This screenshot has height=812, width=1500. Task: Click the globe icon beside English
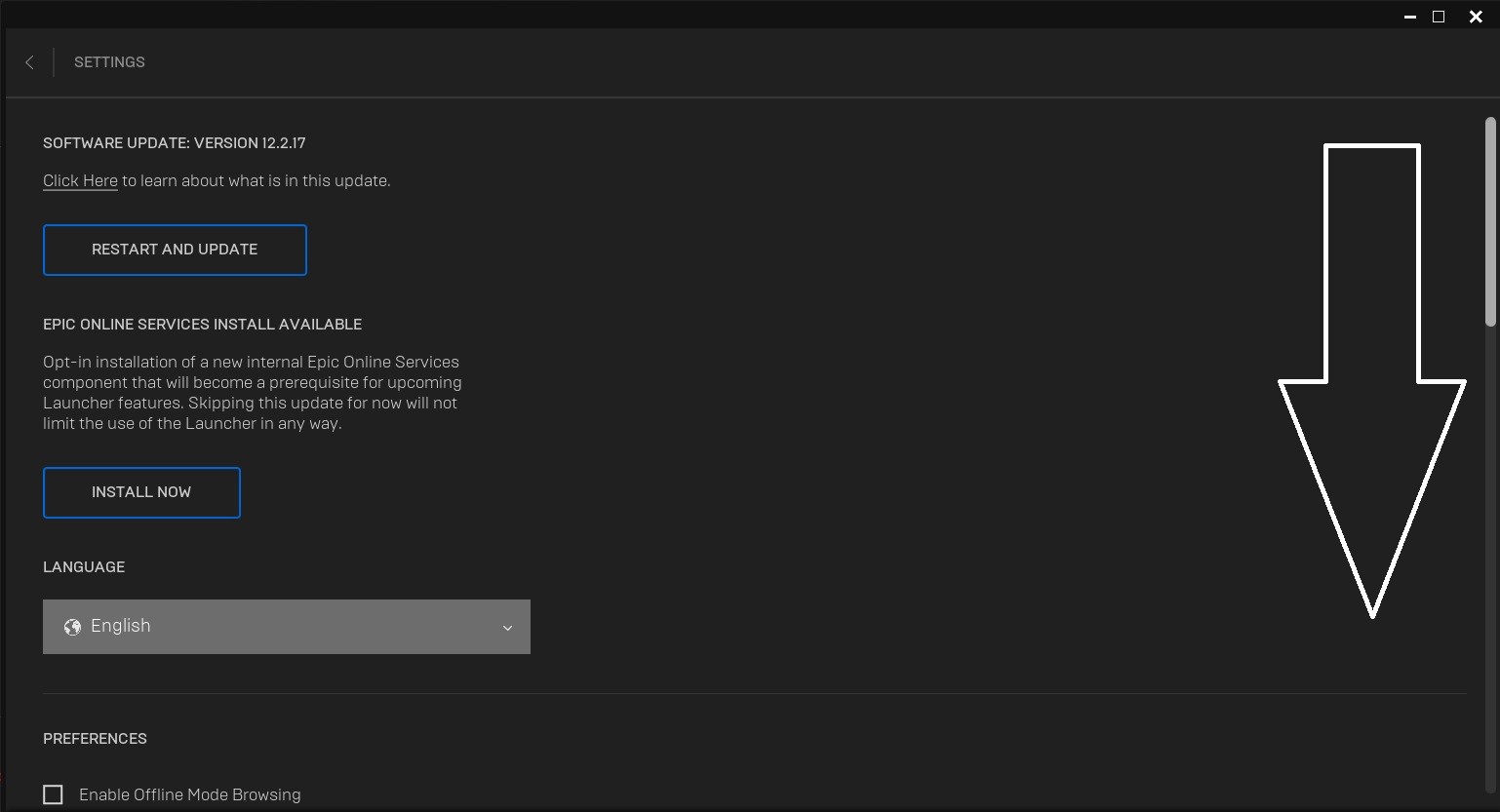72,627
